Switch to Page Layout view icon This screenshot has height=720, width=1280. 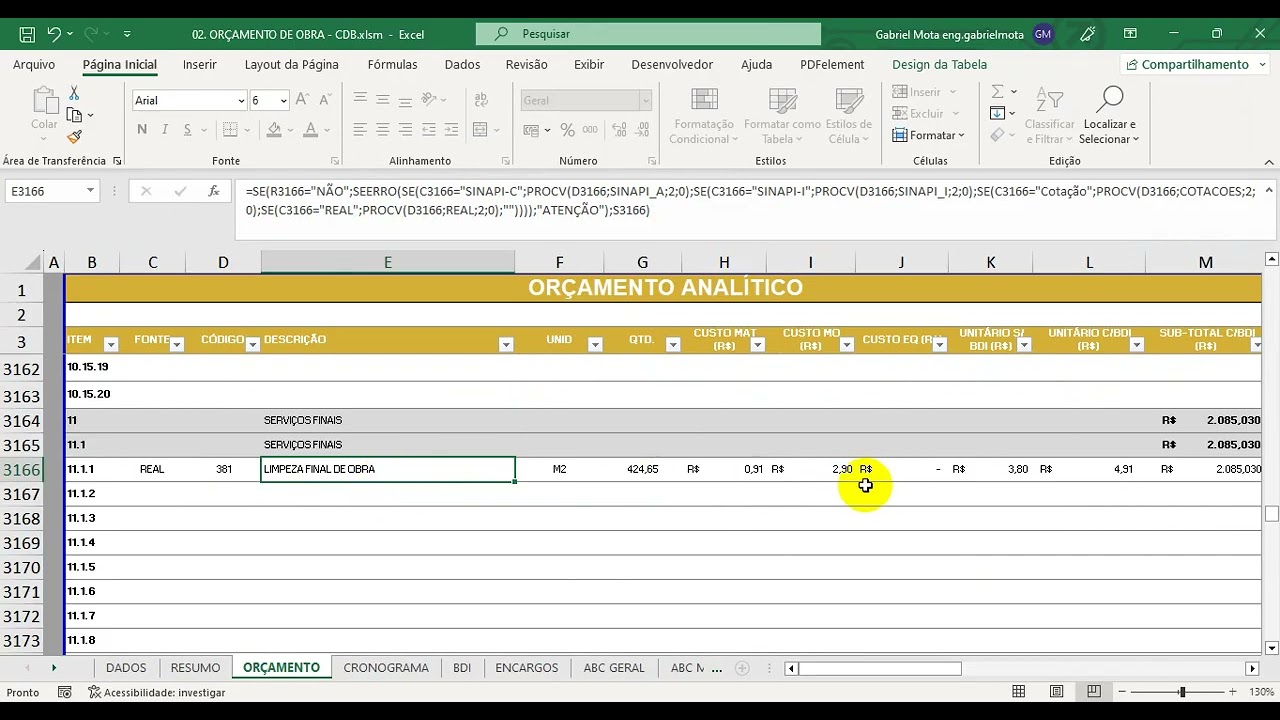pos(1056,692)
